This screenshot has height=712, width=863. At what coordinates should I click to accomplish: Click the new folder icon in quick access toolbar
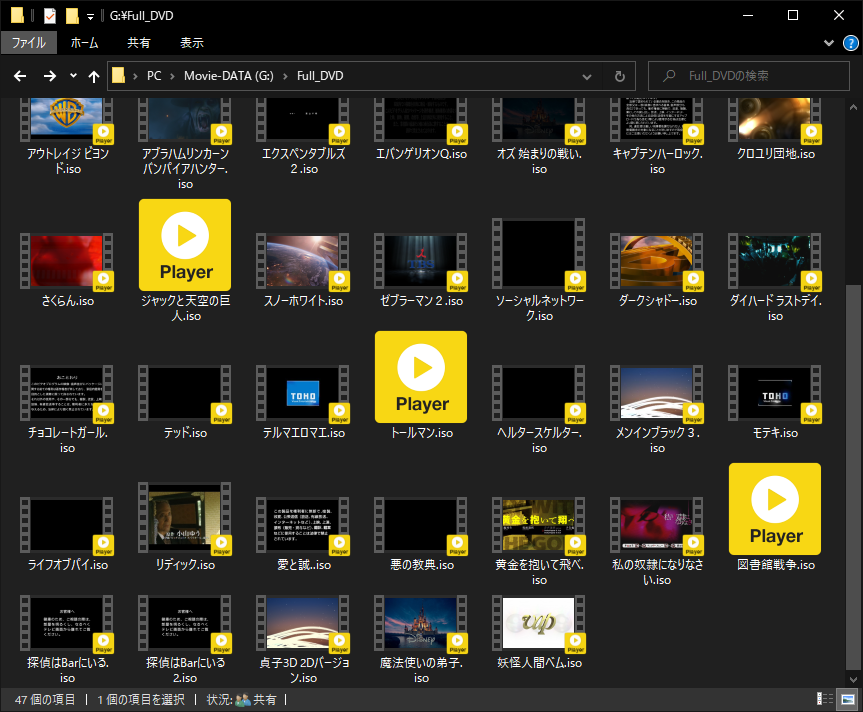click(70, 14)
